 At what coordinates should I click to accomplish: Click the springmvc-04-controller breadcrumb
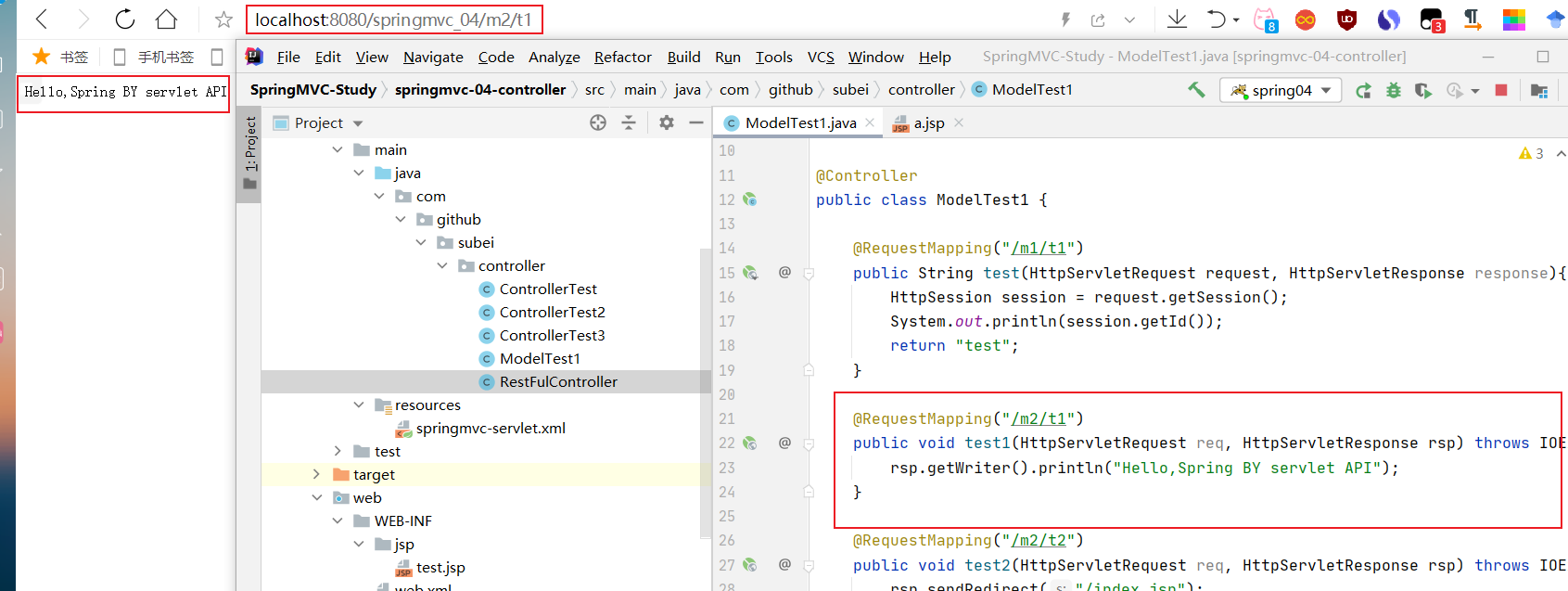pyautogui.click(x=479, y=90)
